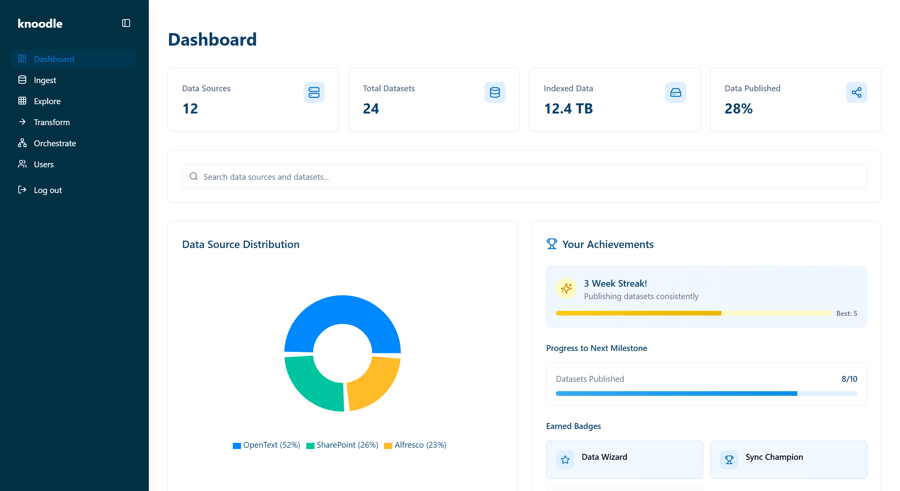The width and height of the screenshot is (900, 491).
Task: Click the knoodle logo text
Action: click(40, 24)
